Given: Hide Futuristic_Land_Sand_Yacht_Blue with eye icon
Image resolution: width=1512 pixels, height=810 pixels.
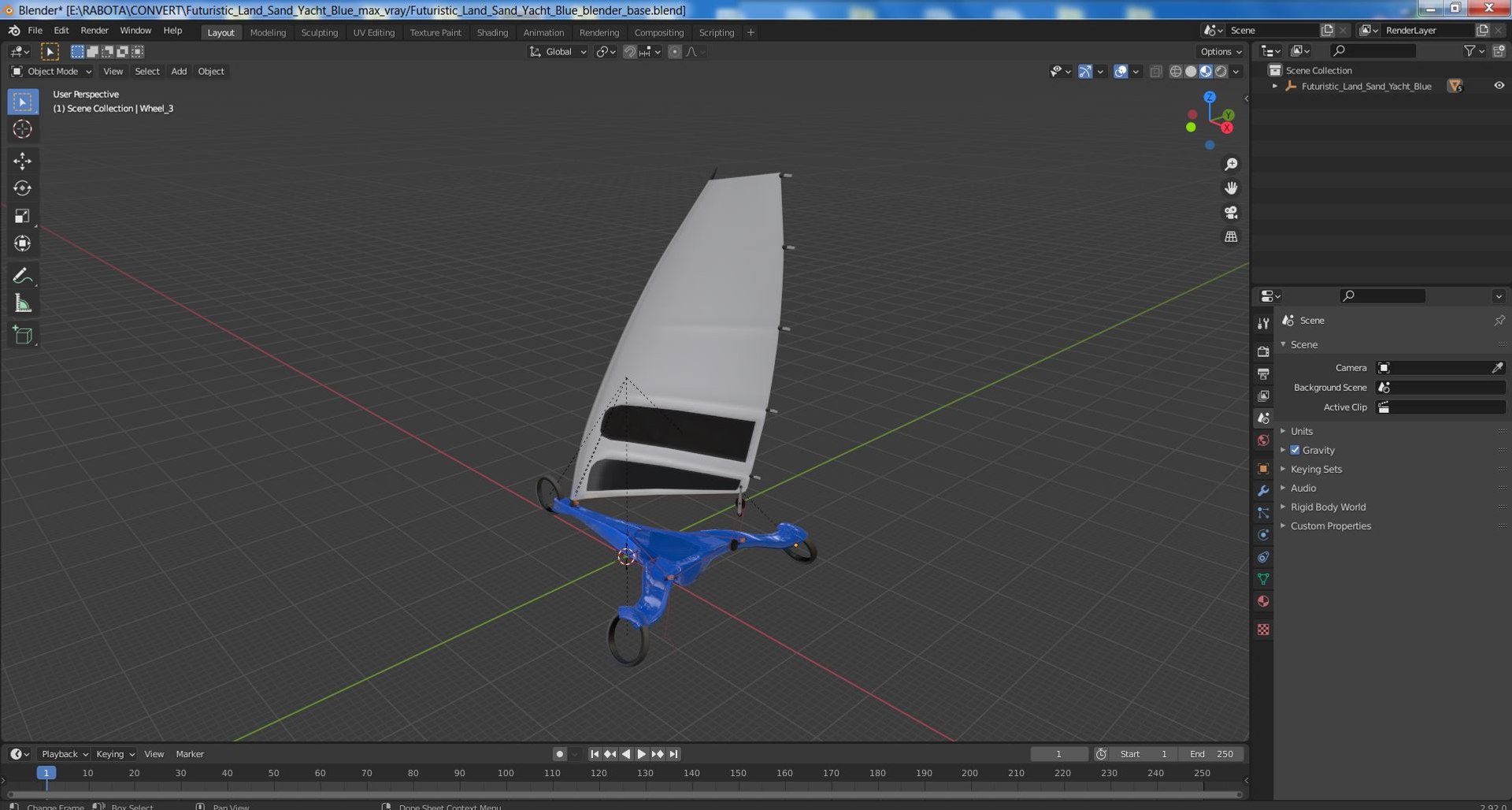Looking at the screenshot, I should [x=1499, y=86].
